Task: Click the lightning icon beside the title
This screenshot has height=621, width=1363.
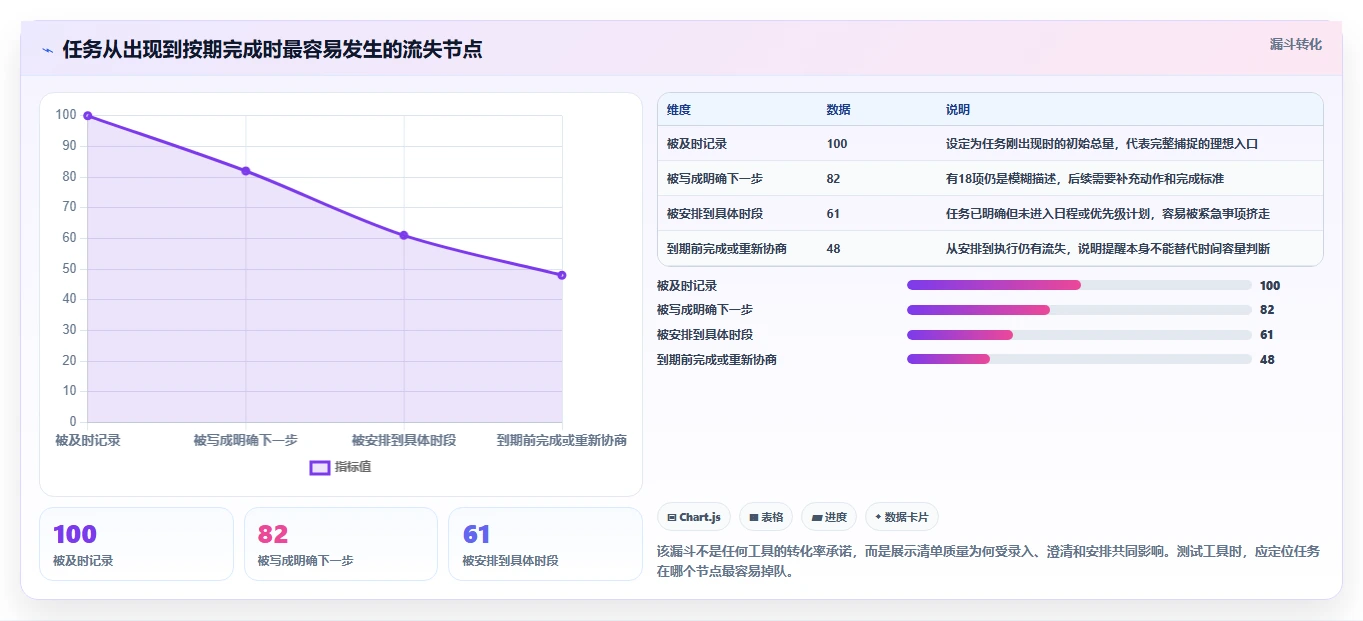Action: [47, 50]
